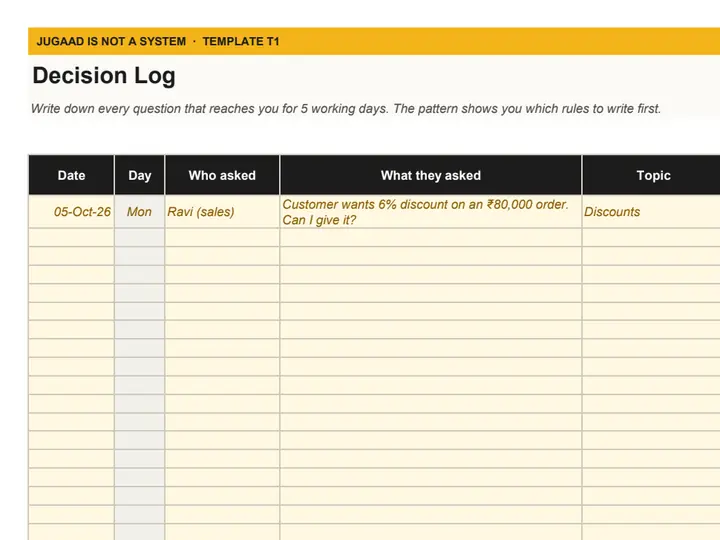The image size is (720, 540).
Task: Click the 'Who asked' column header
Action: click(x=222, y=175)
